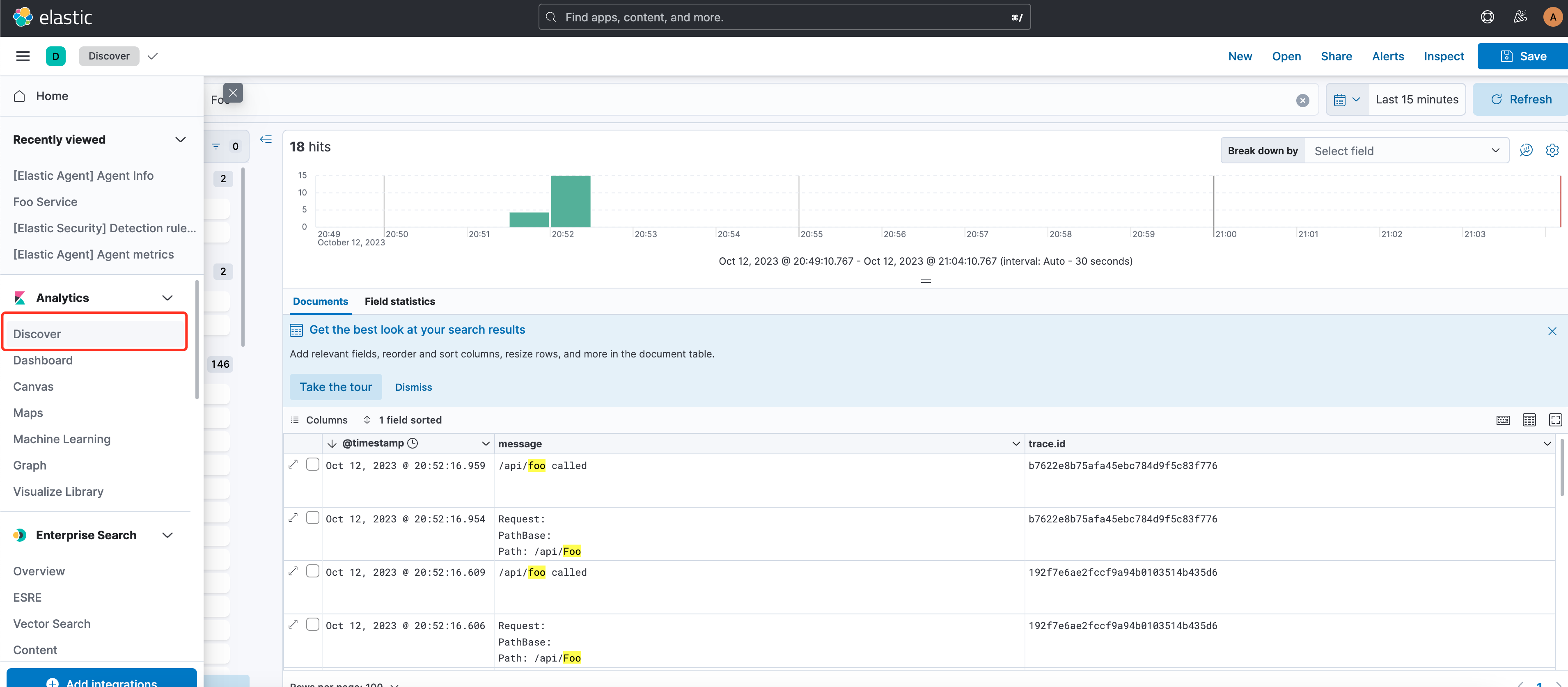1568x687 pixels.
Task: Click Alerts in the top menu
Action: (x=1387, y=56)
